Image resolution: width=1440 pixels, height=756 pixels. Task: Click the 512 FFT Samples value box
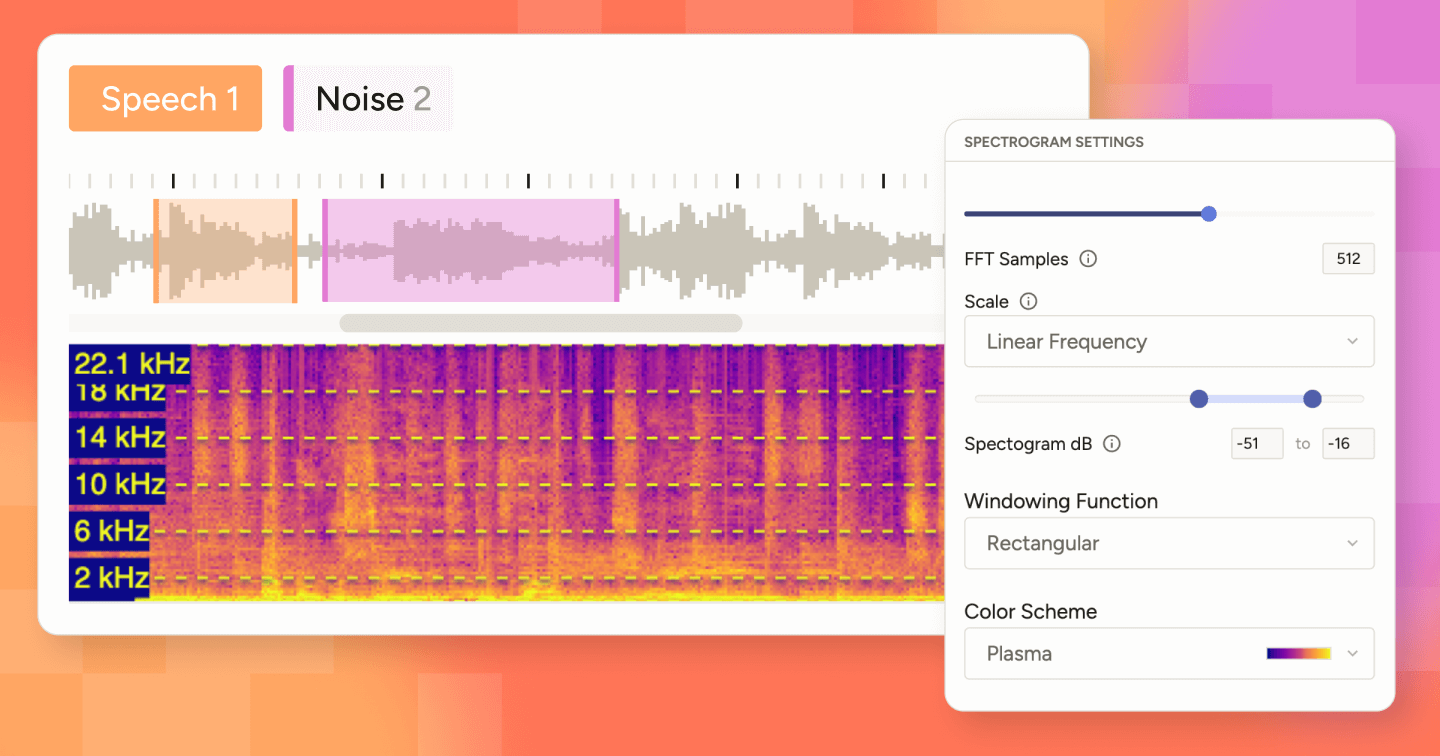click(x=1347, y=258)
